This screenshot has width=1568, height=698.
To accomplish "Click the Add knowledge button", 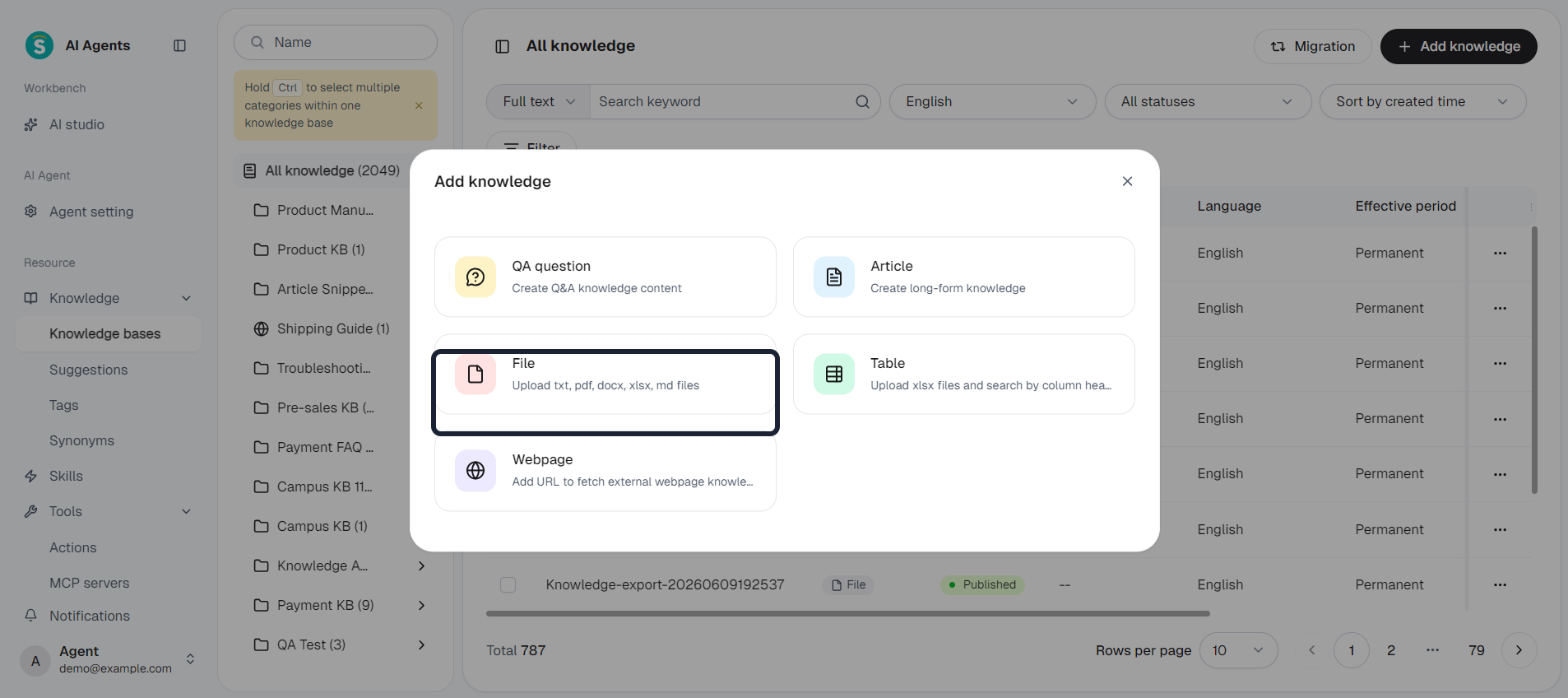I will click(1459, 46).
